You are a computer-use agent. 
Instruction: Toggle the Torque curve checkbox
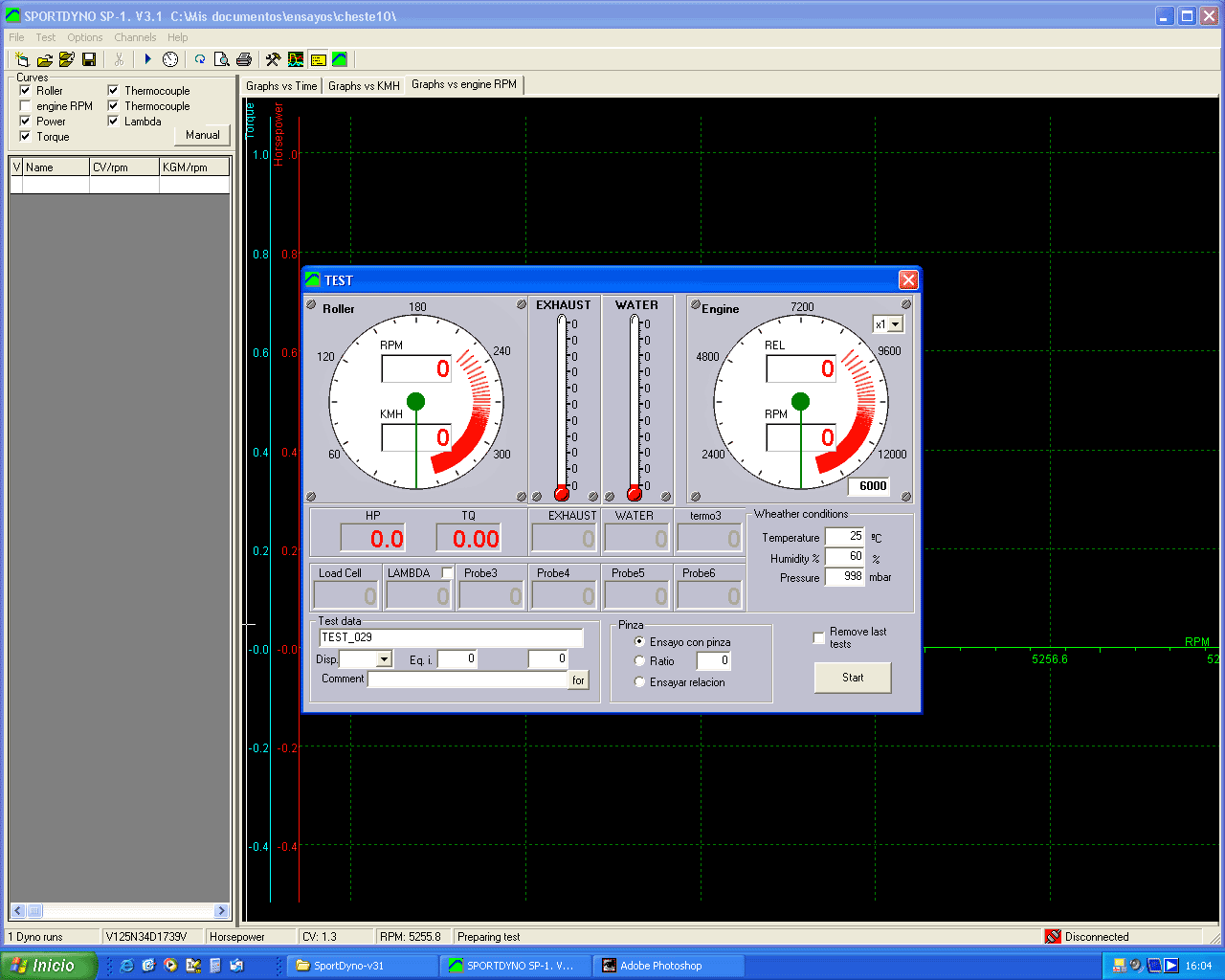(25, 137)
